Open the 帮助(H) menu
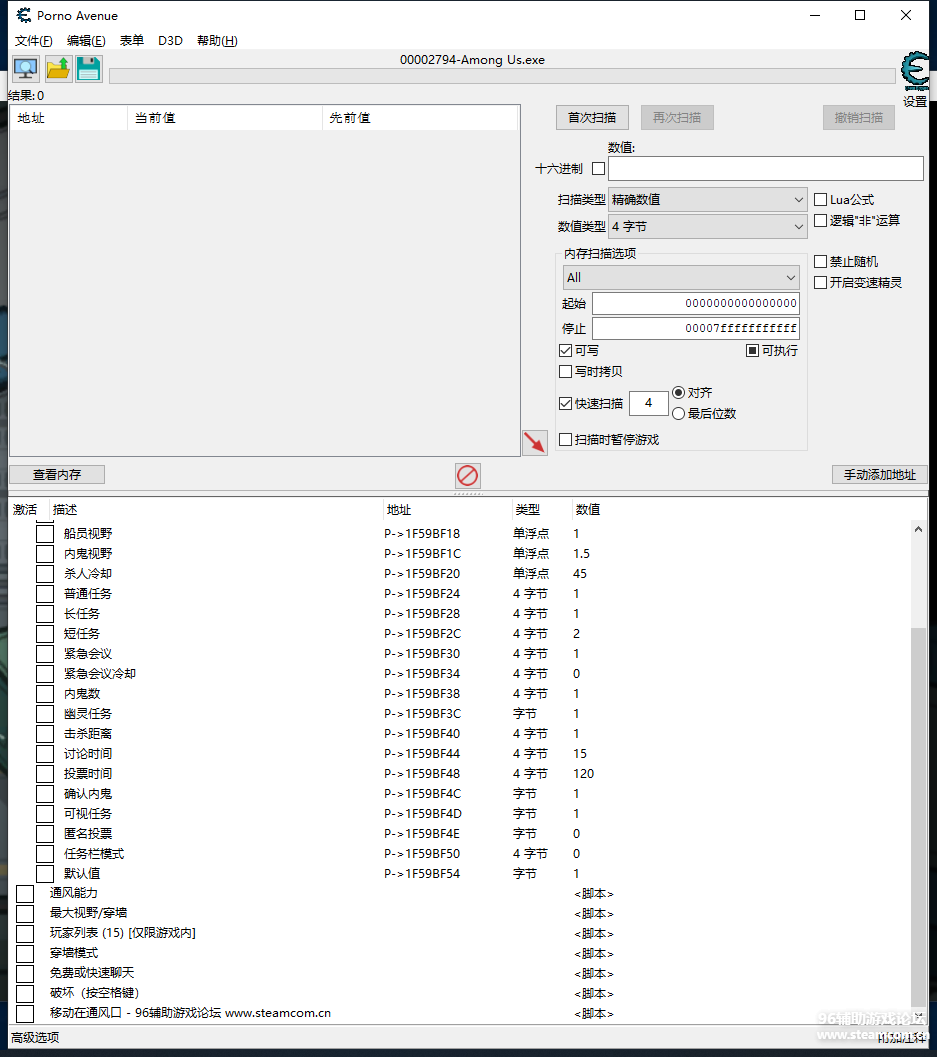This screenshot has height=1057, width=937. point(217,41)
